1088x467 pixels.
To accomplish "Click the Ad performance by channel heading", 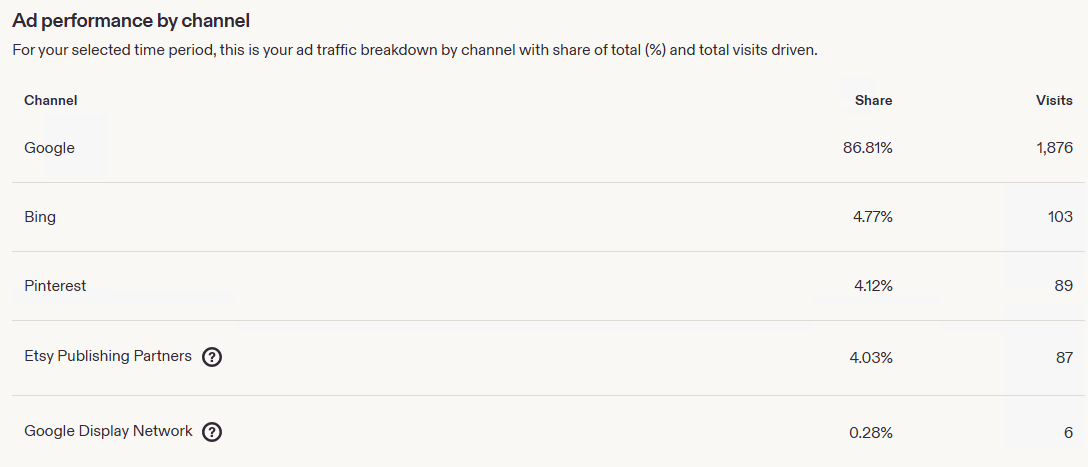I will click(131, 22).
